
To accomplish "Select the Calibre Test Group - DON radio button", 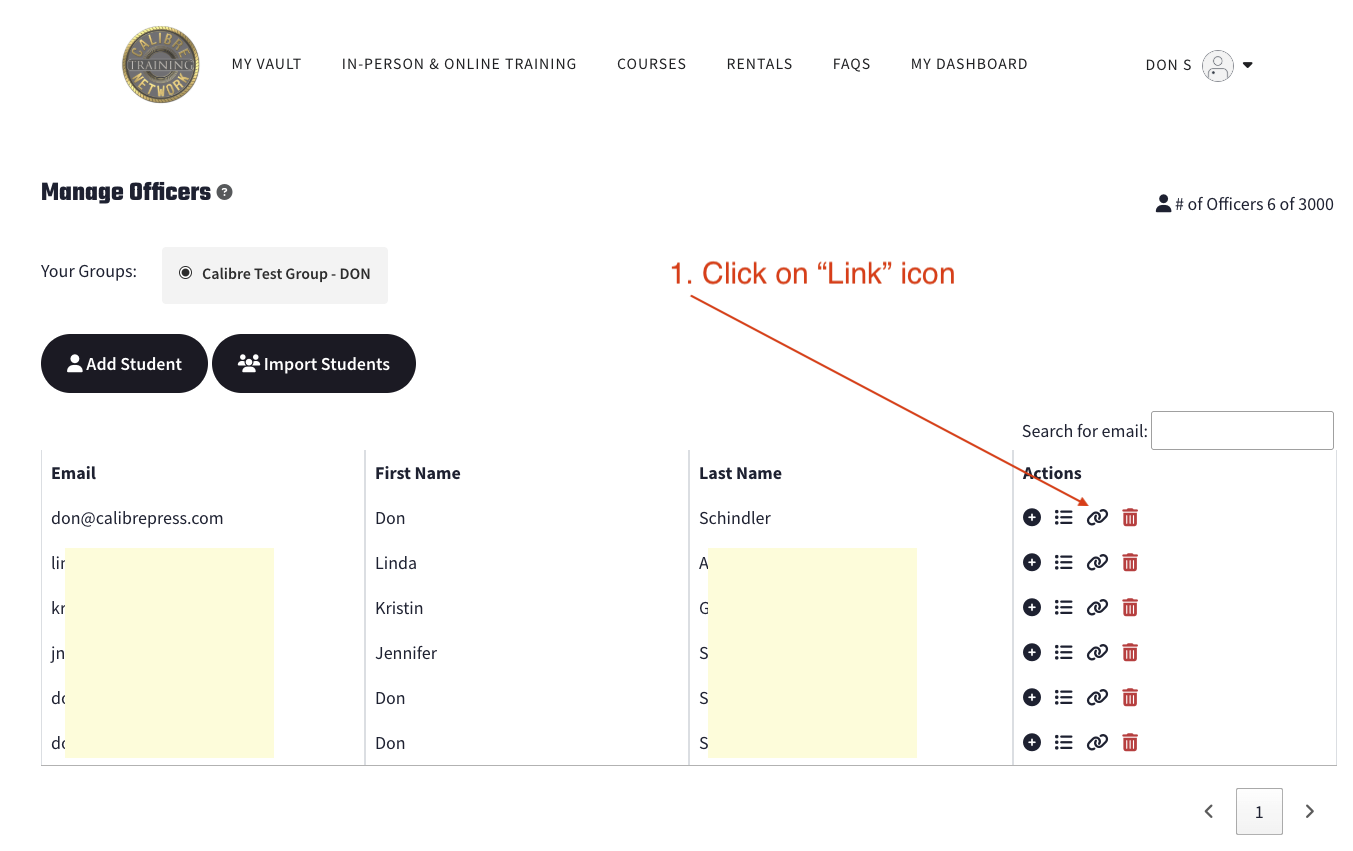I will tap(185, 273).
